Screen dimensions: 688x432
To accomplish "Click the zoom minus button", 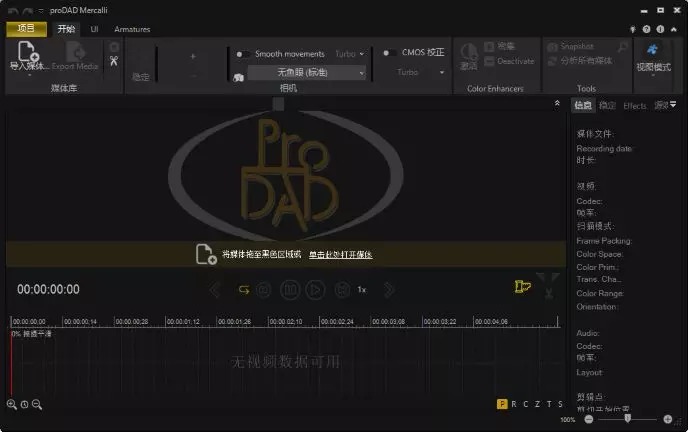I will coord(589,419).
